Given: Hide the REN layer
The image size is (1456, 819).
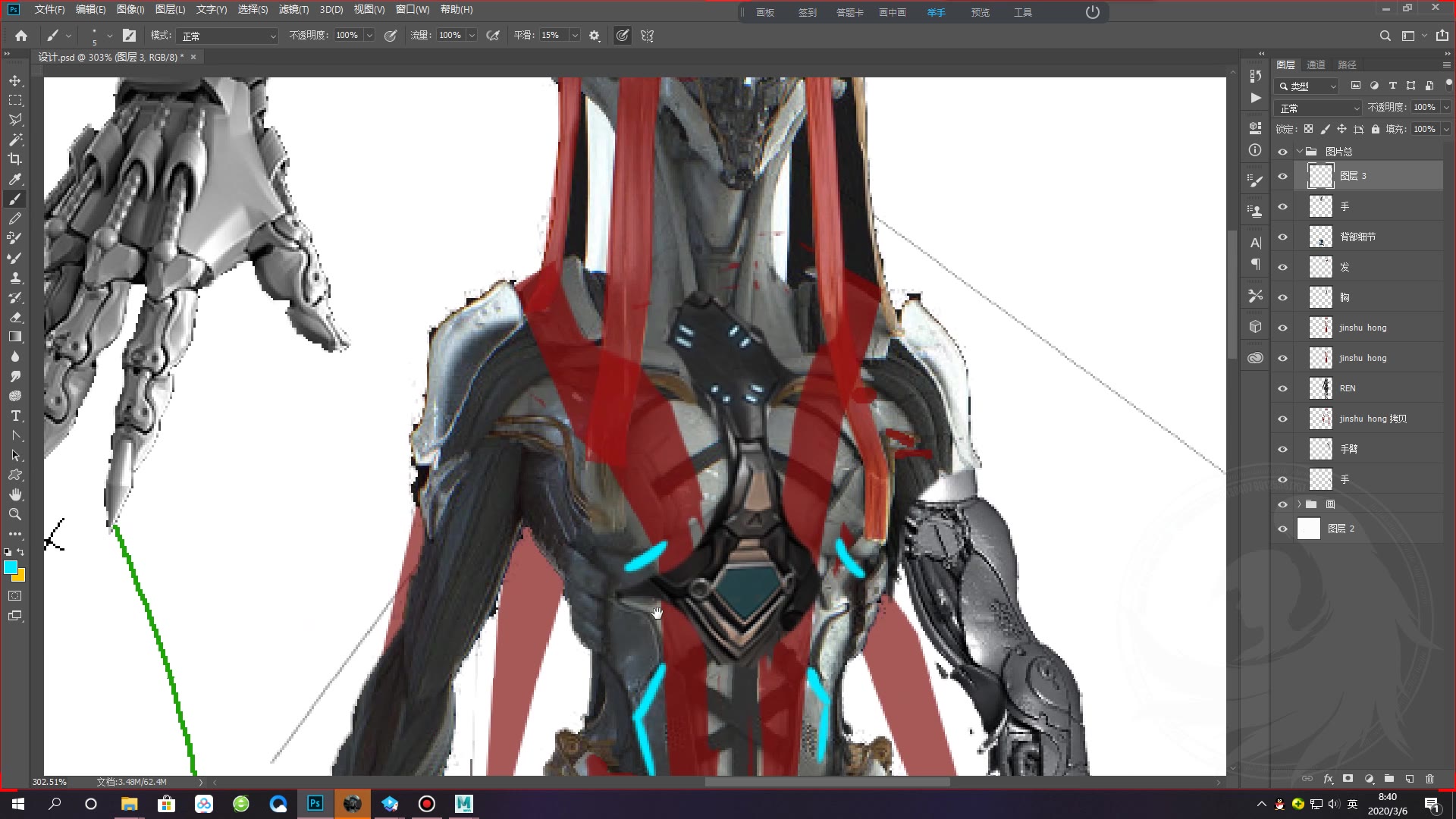Looking at the screenshot, I should click(1282, 388).
